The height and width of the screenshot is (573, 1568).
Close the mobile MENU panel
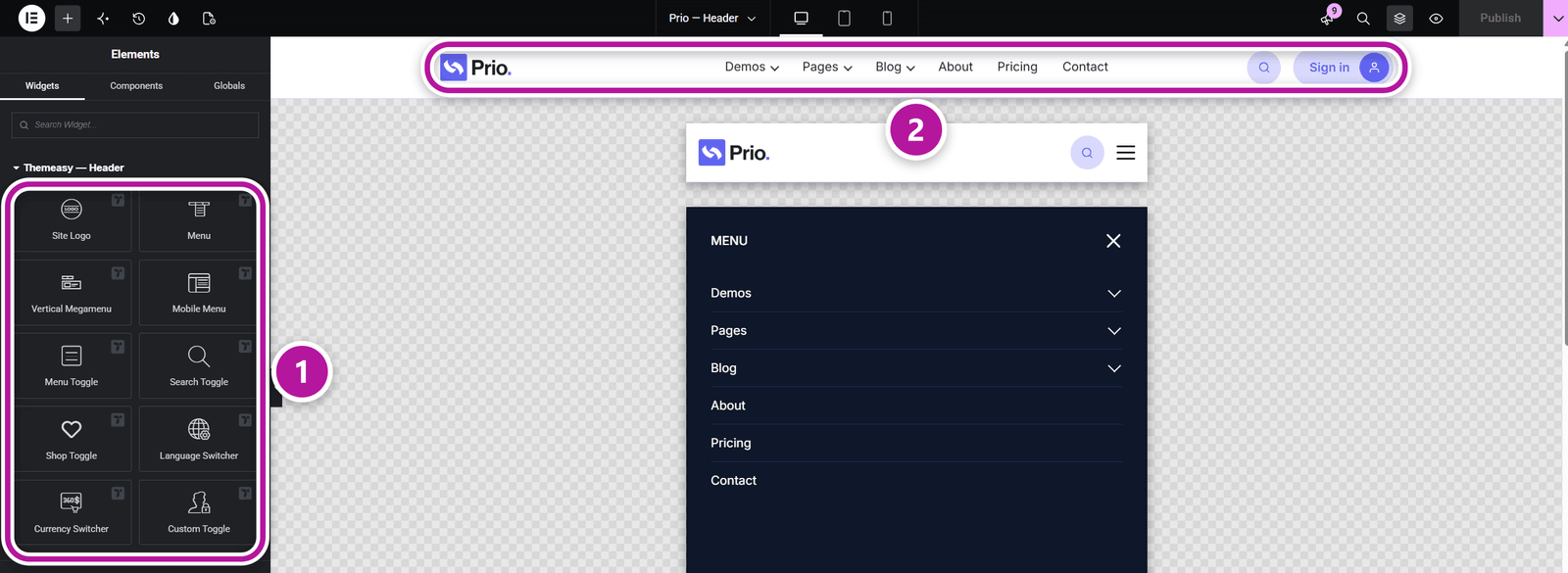coord(1113,241)
